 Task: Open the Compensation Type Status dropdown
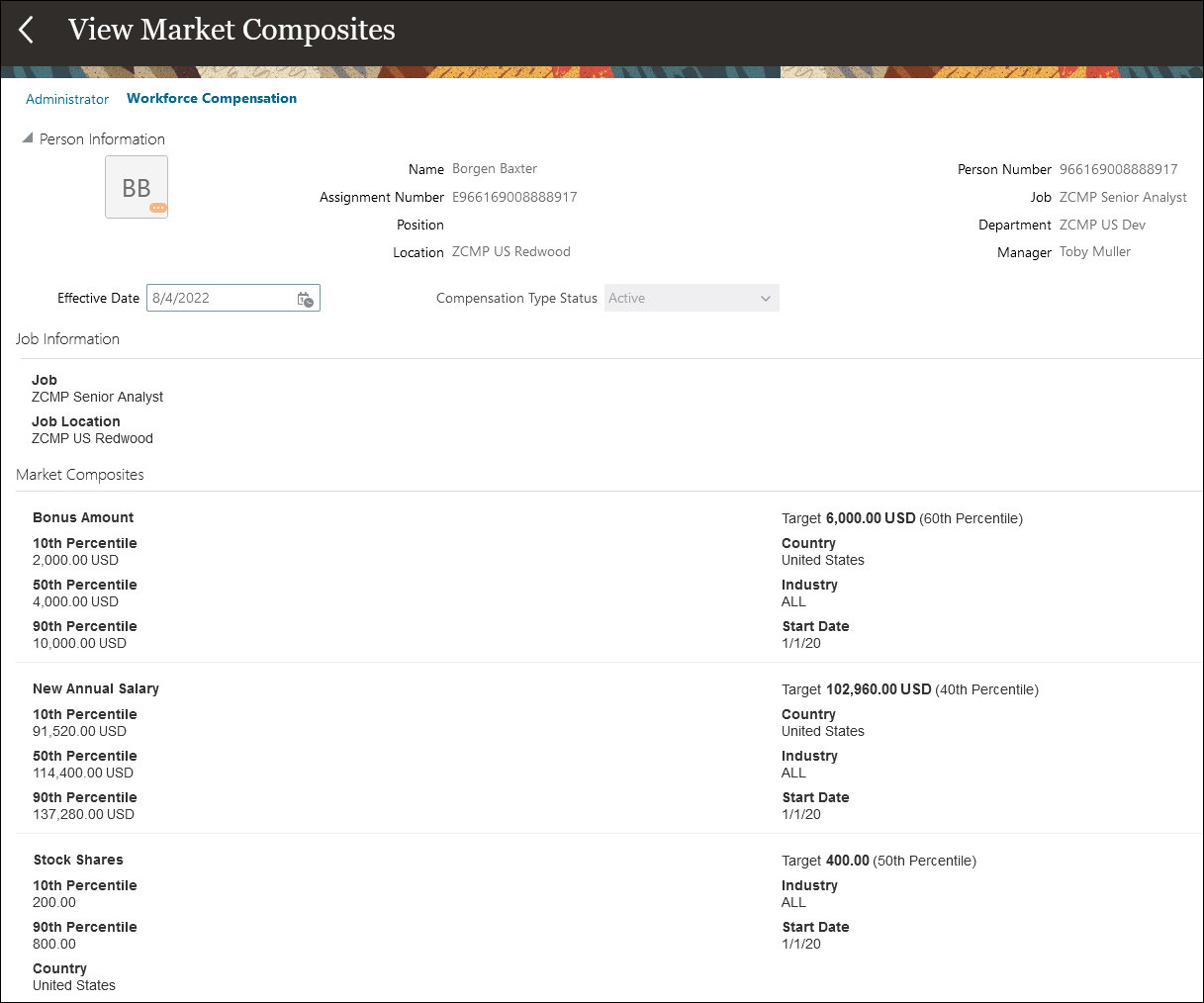(x=691, y=298)
